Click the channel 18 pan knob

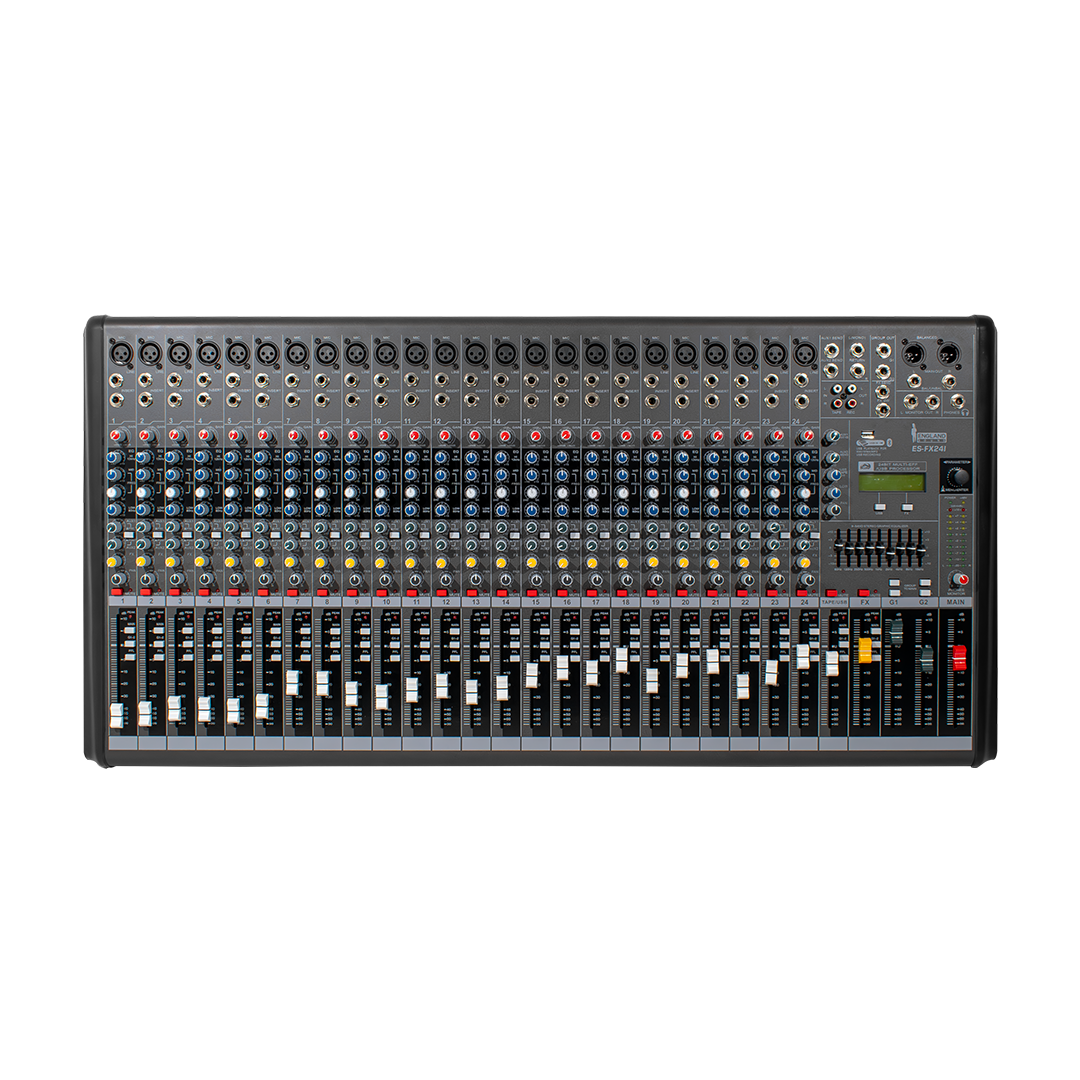click(x=625, y=579)
